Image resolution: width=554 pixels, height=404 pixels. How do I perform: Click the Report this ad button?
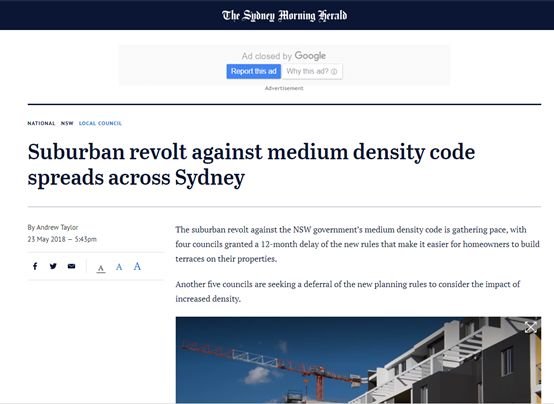point(254,71)
